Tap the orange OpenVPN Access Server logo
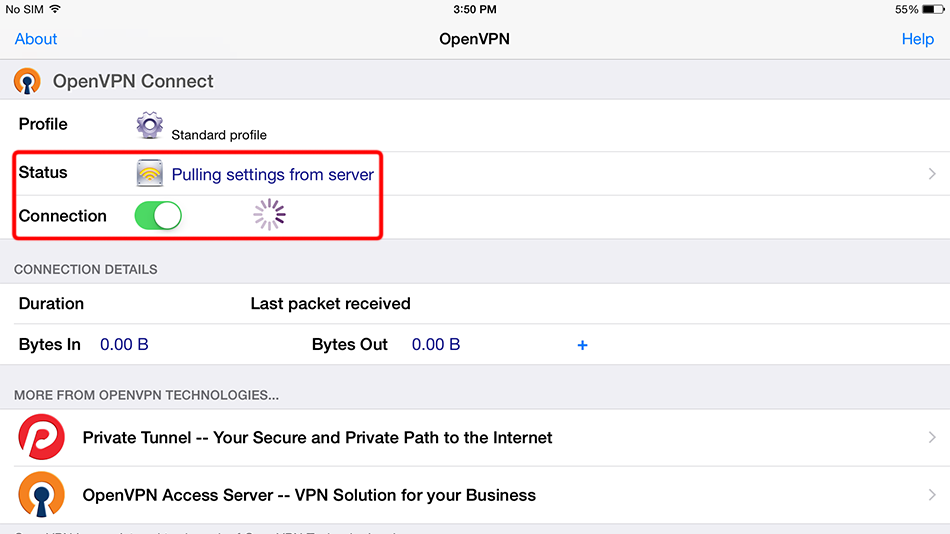950x534 pixels. tap(41, 495)
